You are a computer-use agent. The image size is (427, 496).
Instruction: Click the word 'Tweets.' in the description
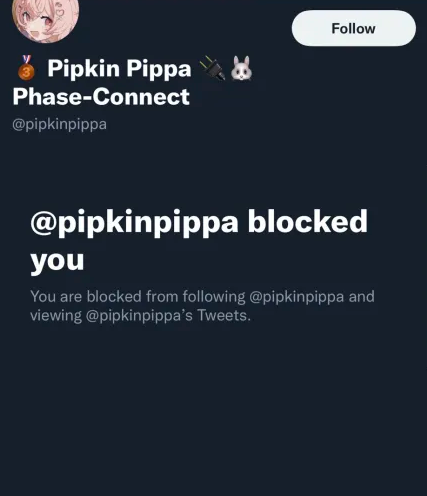[x=224, y=315]
